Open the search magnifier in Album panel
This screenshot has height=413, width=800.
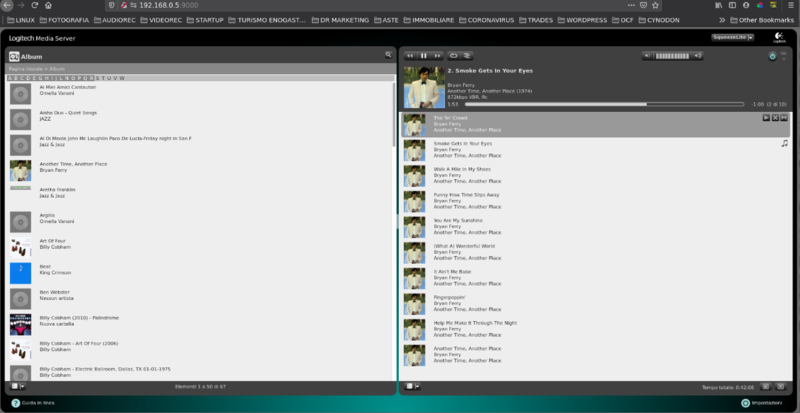388,56
